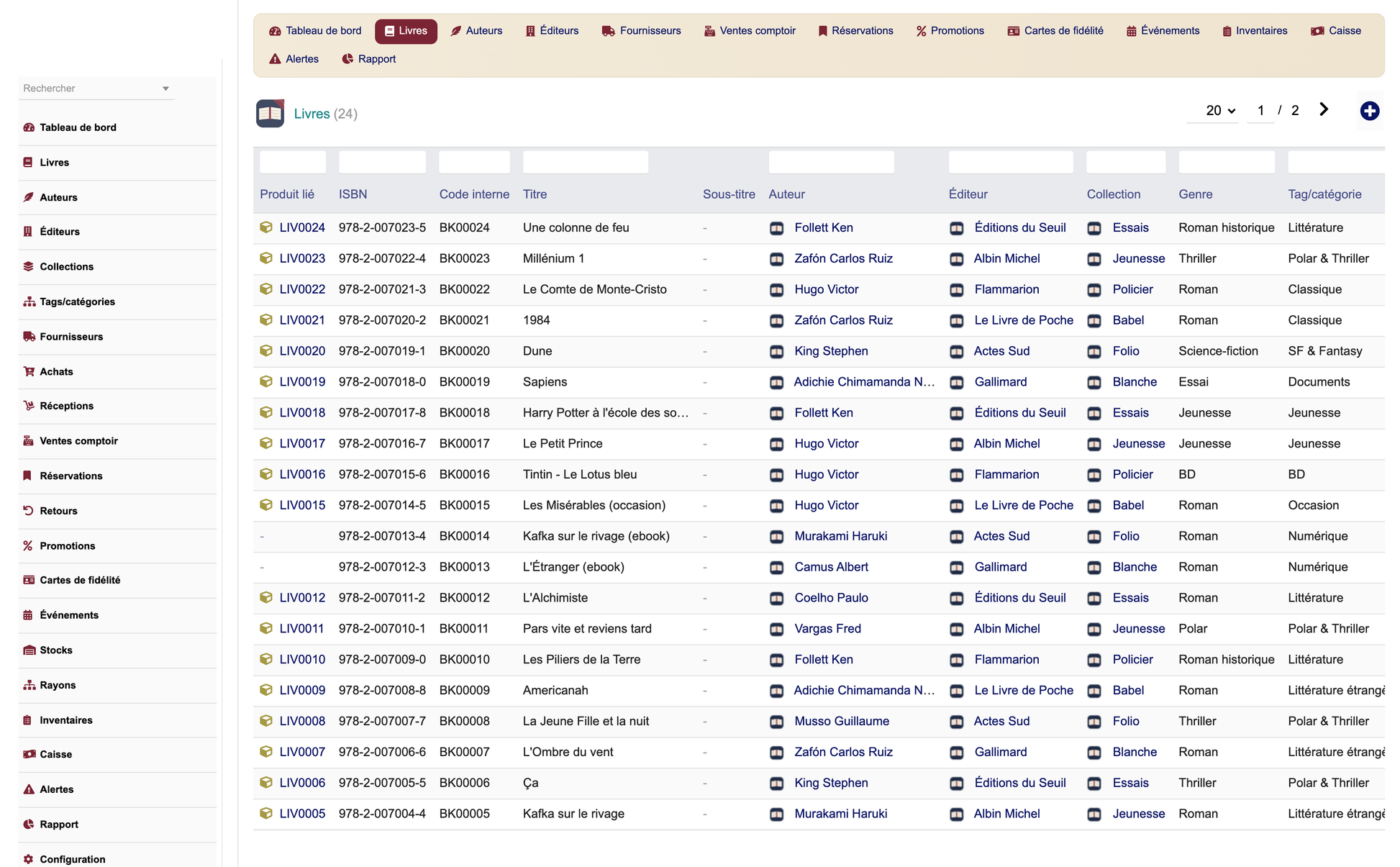Click the title "L'Ombre du vent"

click(568, 752)
